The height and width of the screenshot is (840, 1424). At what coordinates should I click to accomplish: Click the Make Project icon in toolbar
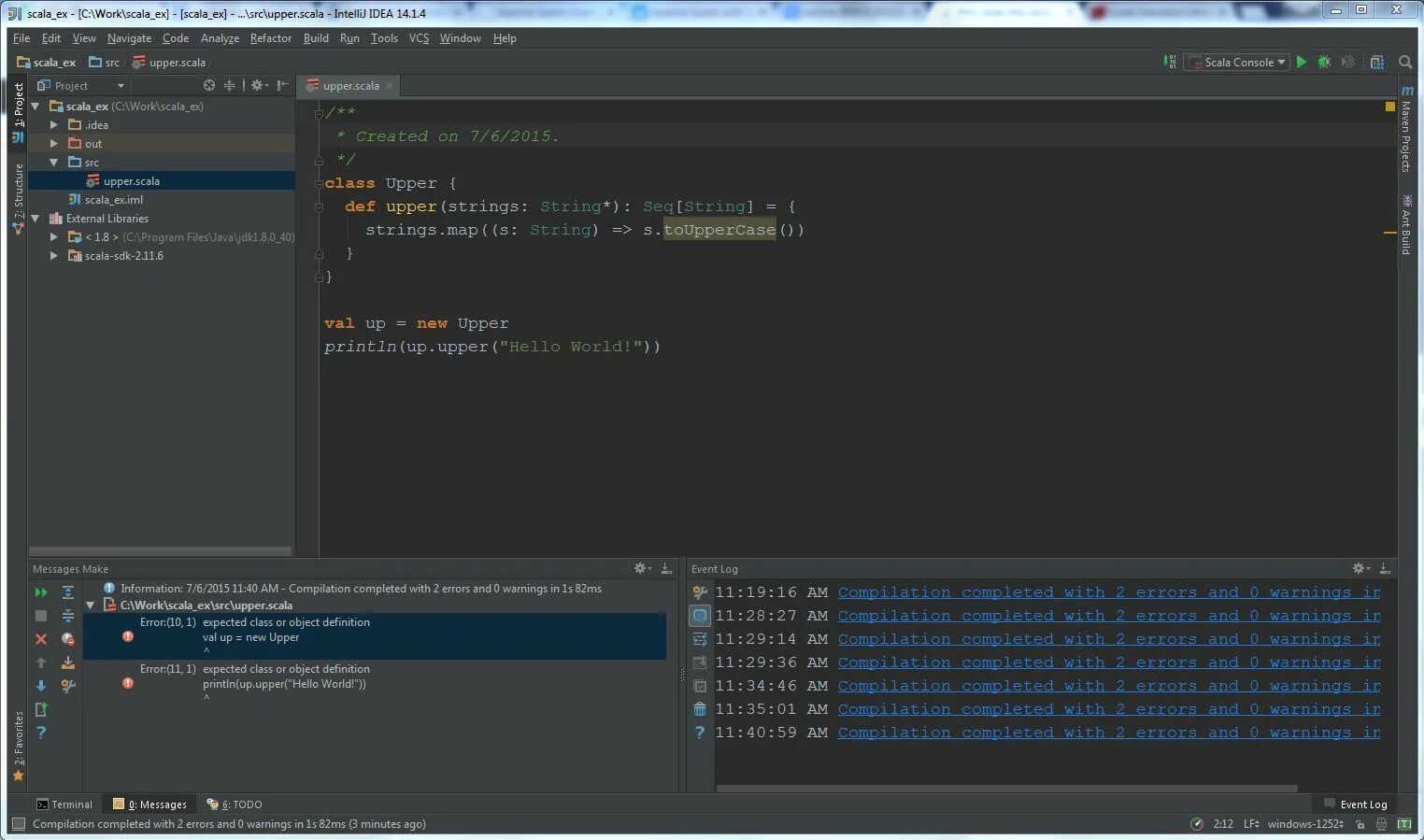[x=1169, y=62]
